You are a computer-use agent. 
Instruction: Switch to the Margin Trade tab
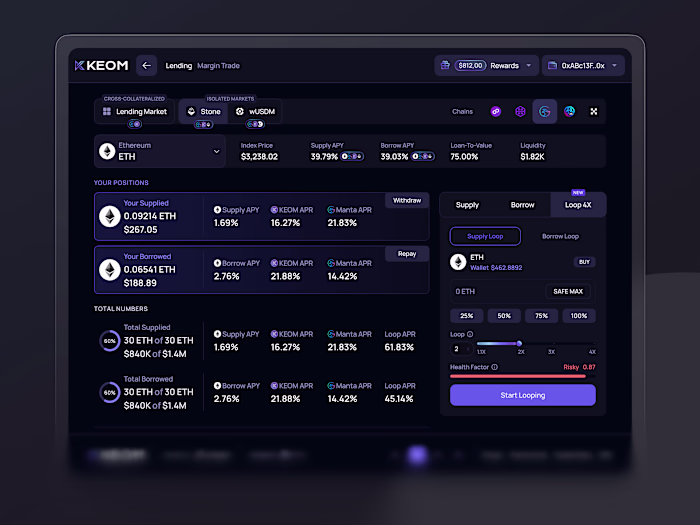(218, 66)
